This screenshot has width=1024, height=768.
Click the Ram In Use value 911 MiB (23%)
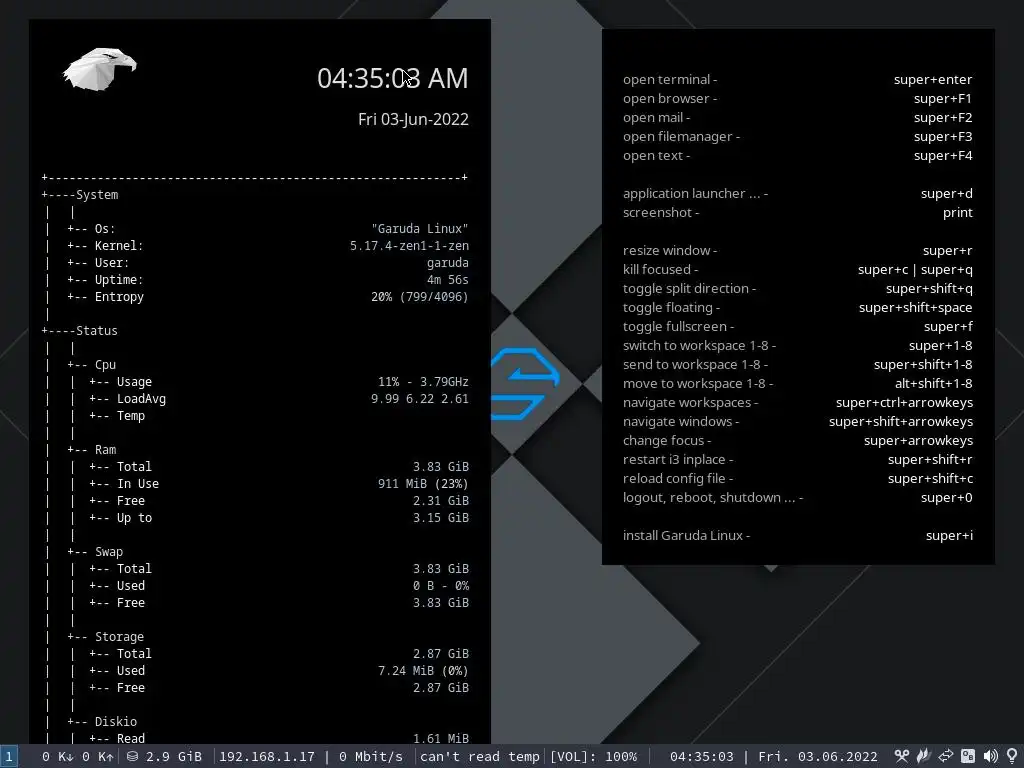[x=423, y=483]
